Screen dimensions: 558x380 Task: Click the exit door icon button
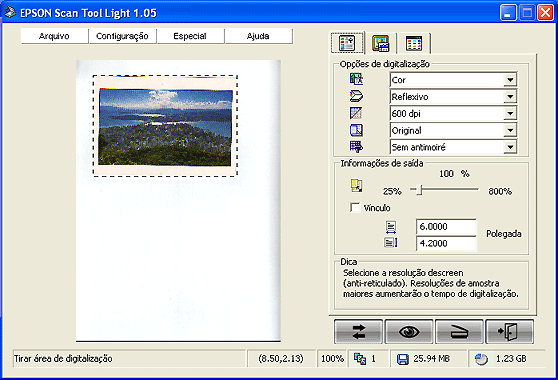tap(510, 332)
